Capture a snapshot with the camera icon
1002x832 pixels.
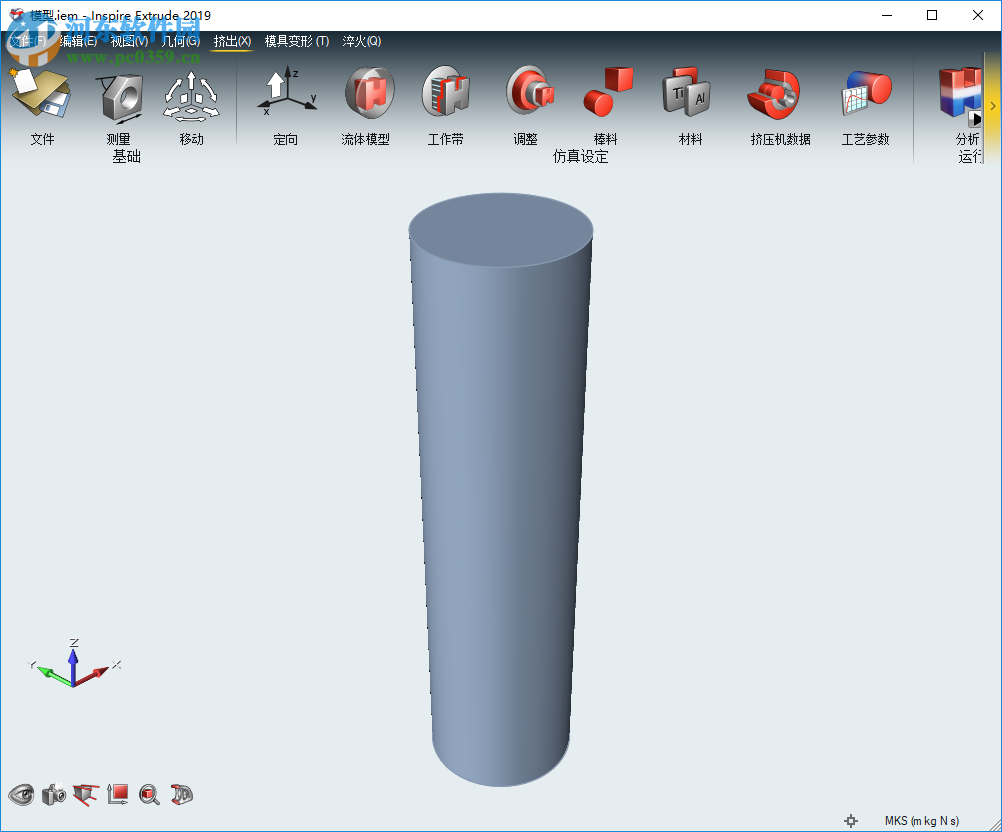pos(53,795)
